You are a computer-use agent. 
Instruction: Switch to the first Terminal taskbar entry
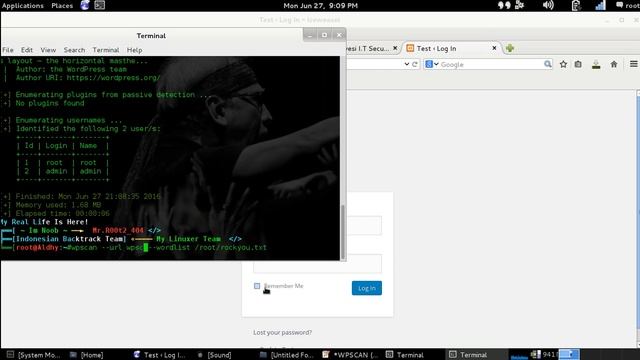405,355
